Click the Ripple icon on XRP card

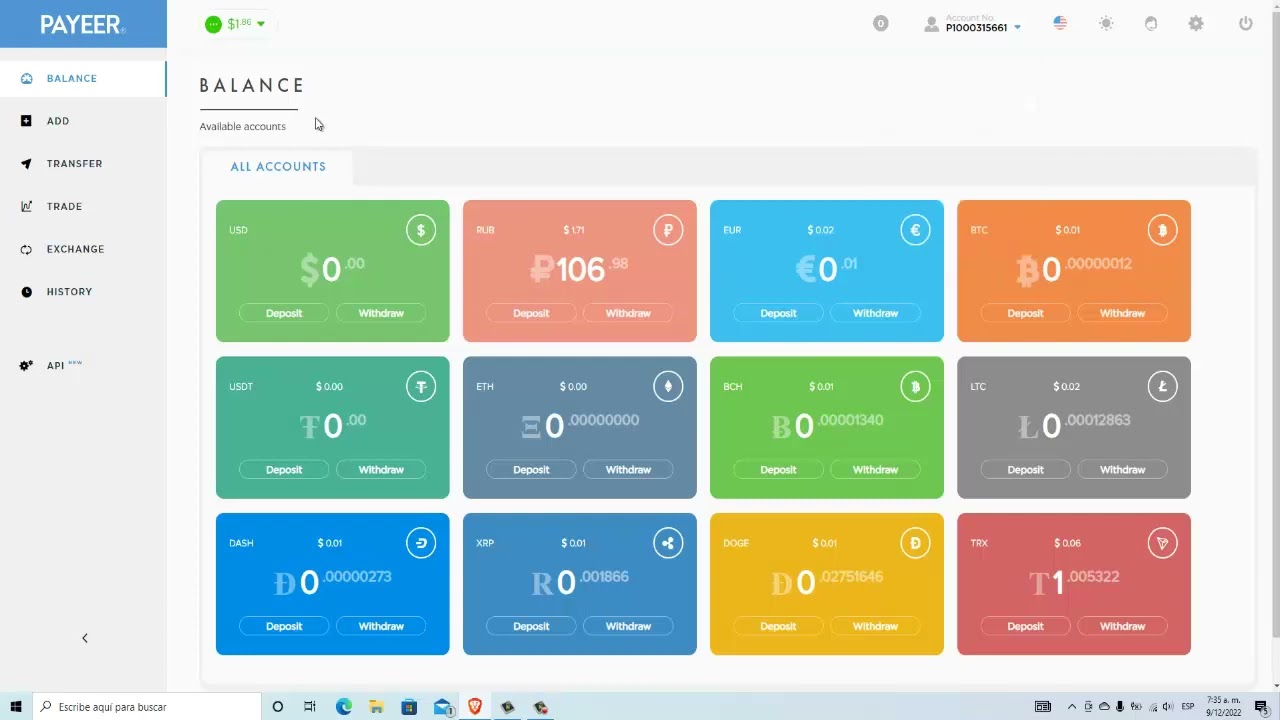[x=668, y=543]
